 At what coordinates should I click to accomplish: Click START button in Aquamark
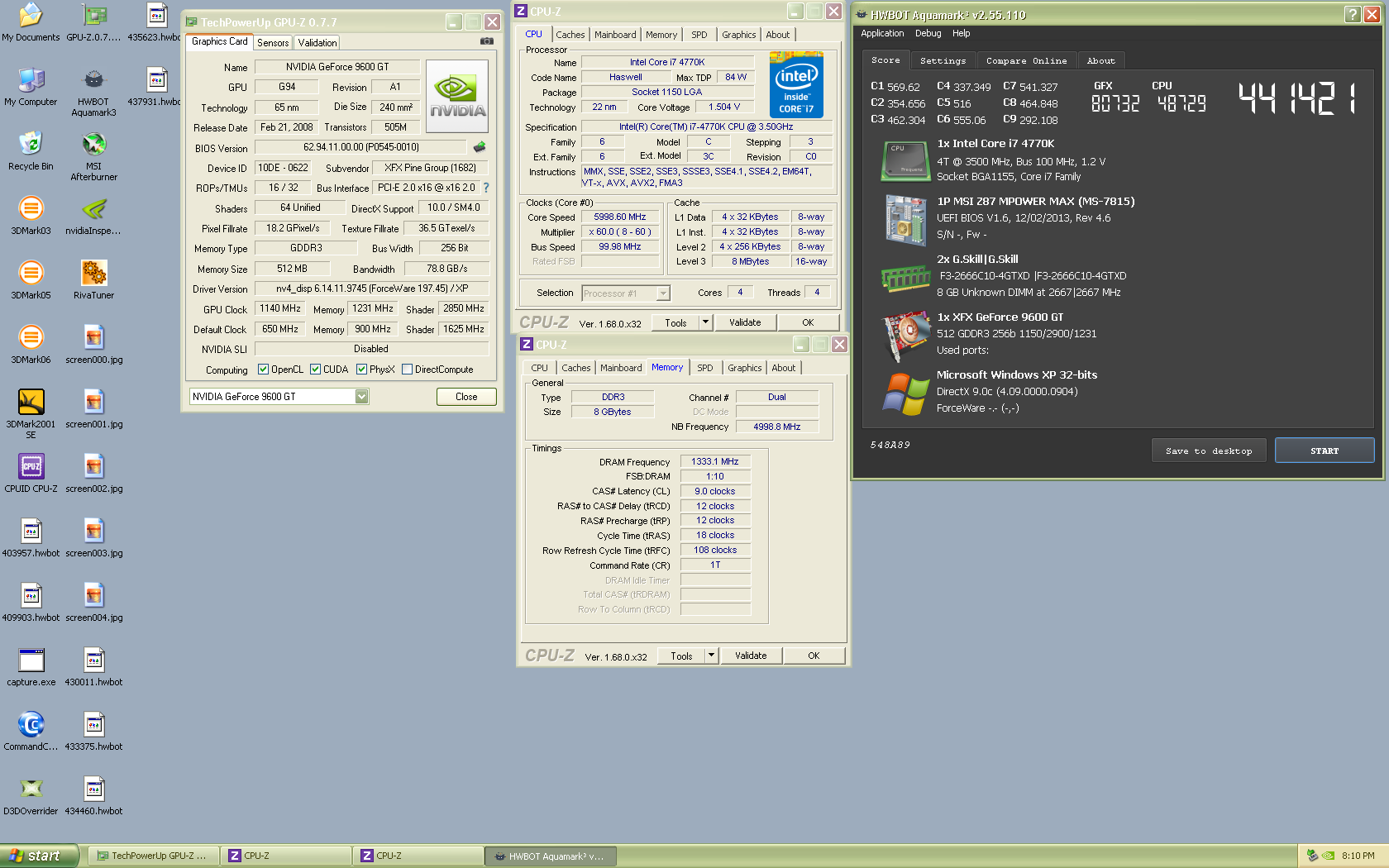(1324, 451)
